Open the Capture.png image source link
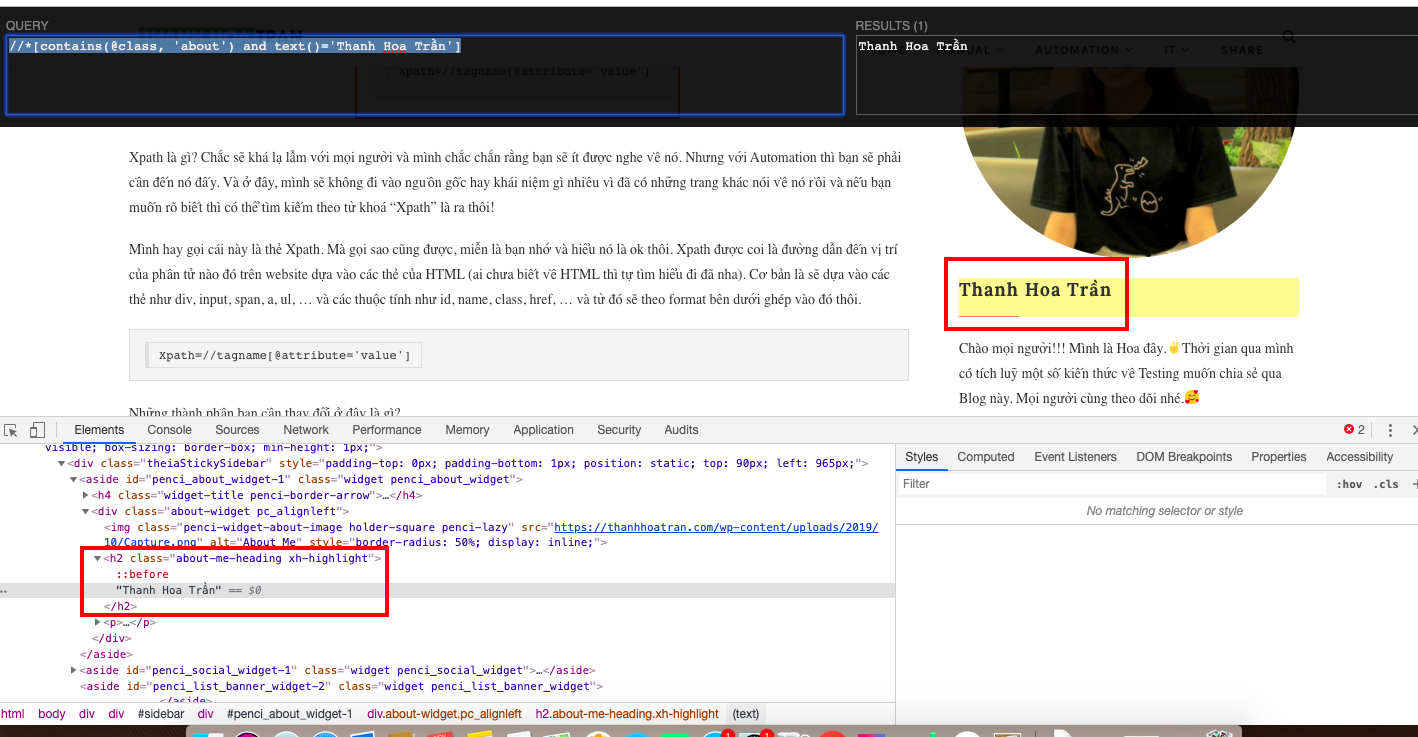This screenshot has height=737, width=1418. coord(716,527)
